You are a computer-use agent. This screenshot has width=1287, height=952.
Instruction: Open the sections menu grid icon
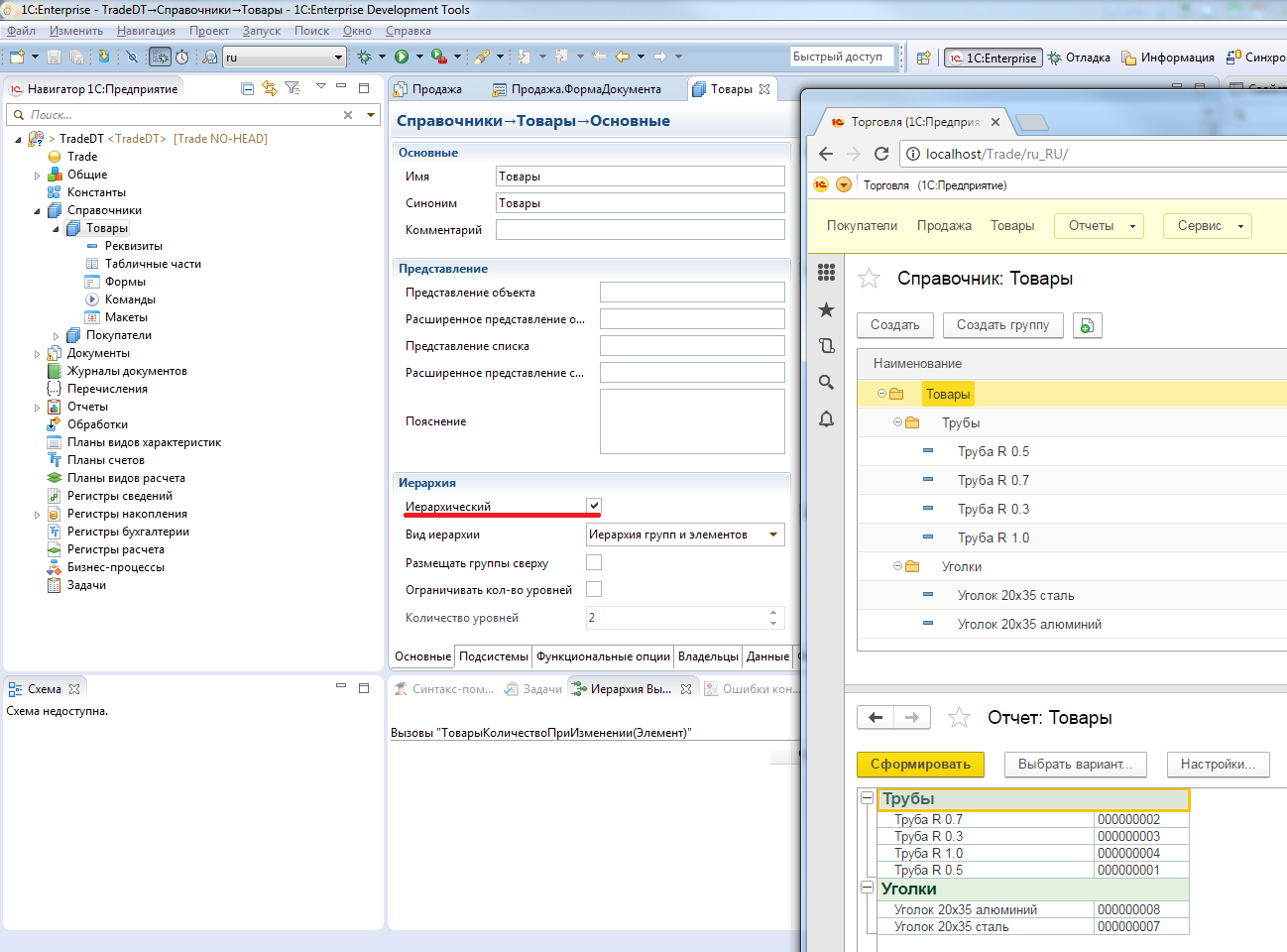click(x=826, y=273)
